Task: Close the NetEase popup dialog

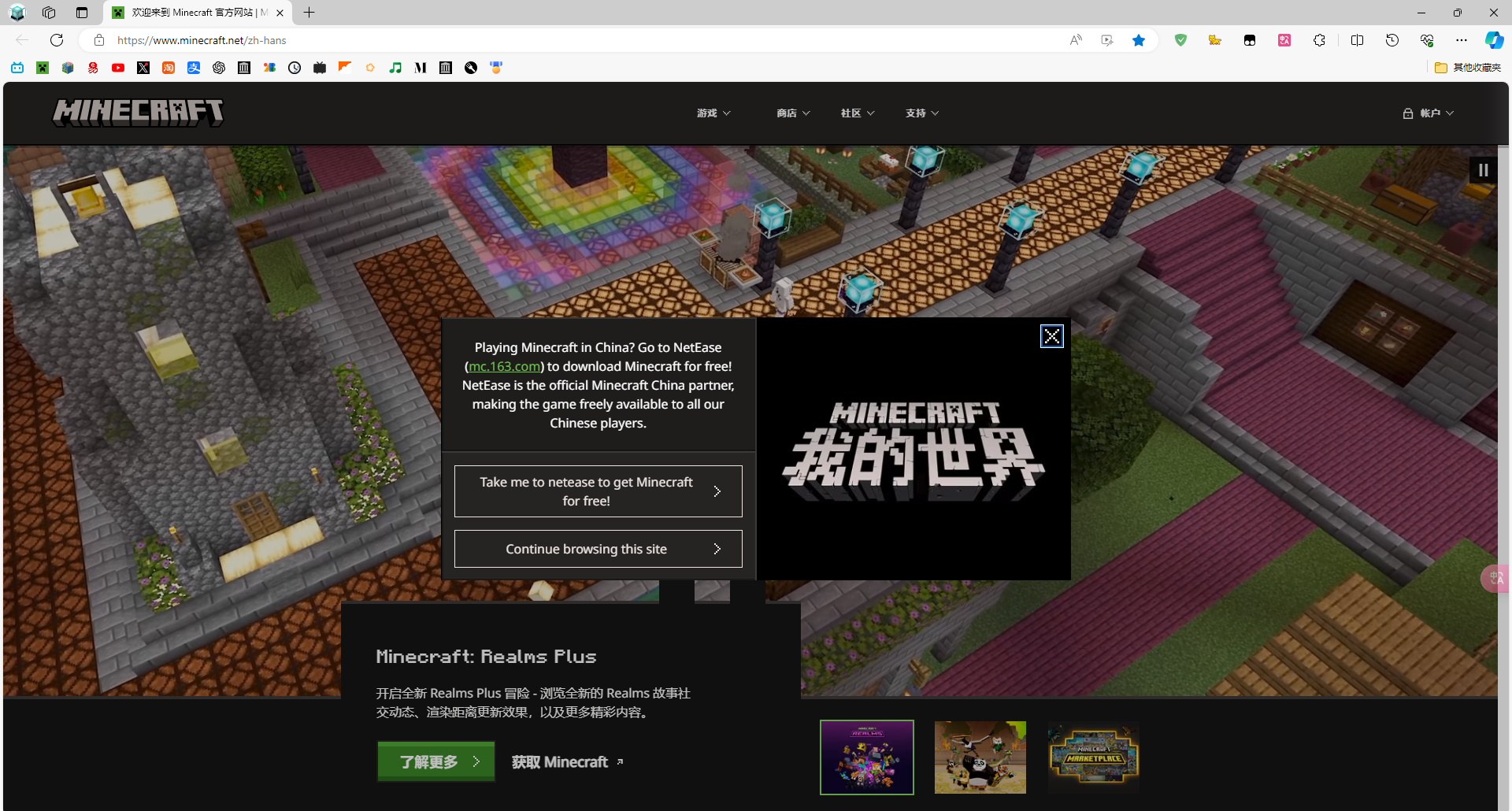Action: point(1051,337)
